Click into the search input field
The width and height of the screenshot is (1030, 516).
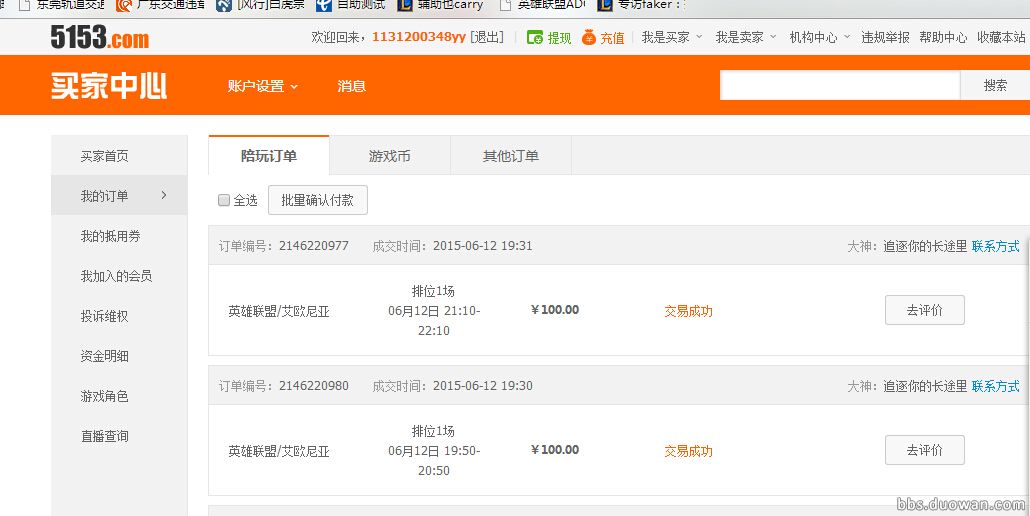[840, 85]
